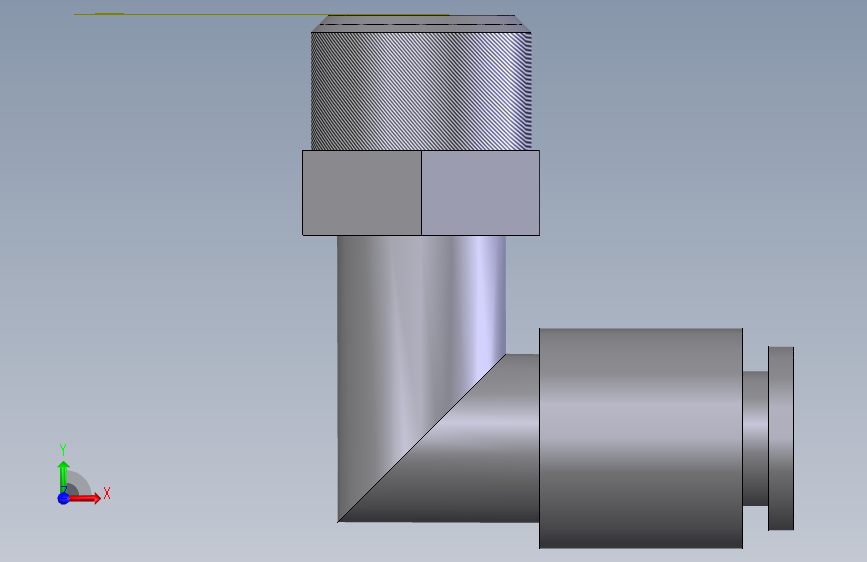Select the narrow neck before end flange
The height and width of the screenshot is (562, 867).
755,438
